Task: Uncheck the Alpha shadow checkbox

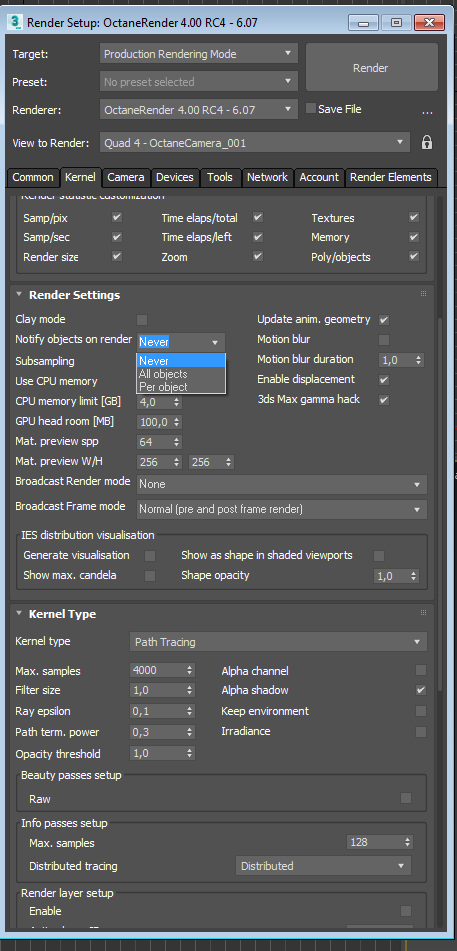Action: tap(421, 690)
